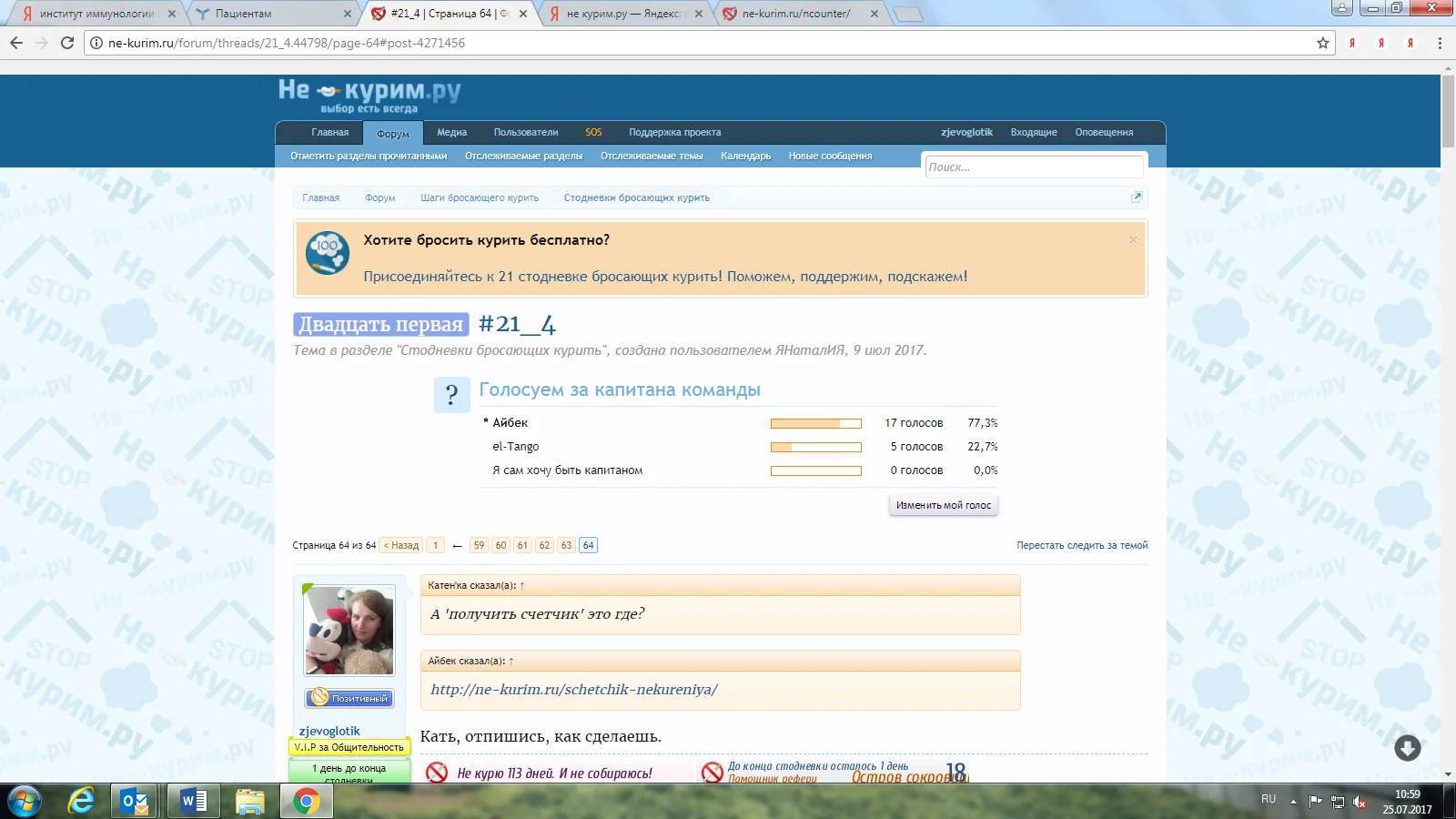Click the Айбек poll result bar

click(816, 423)
